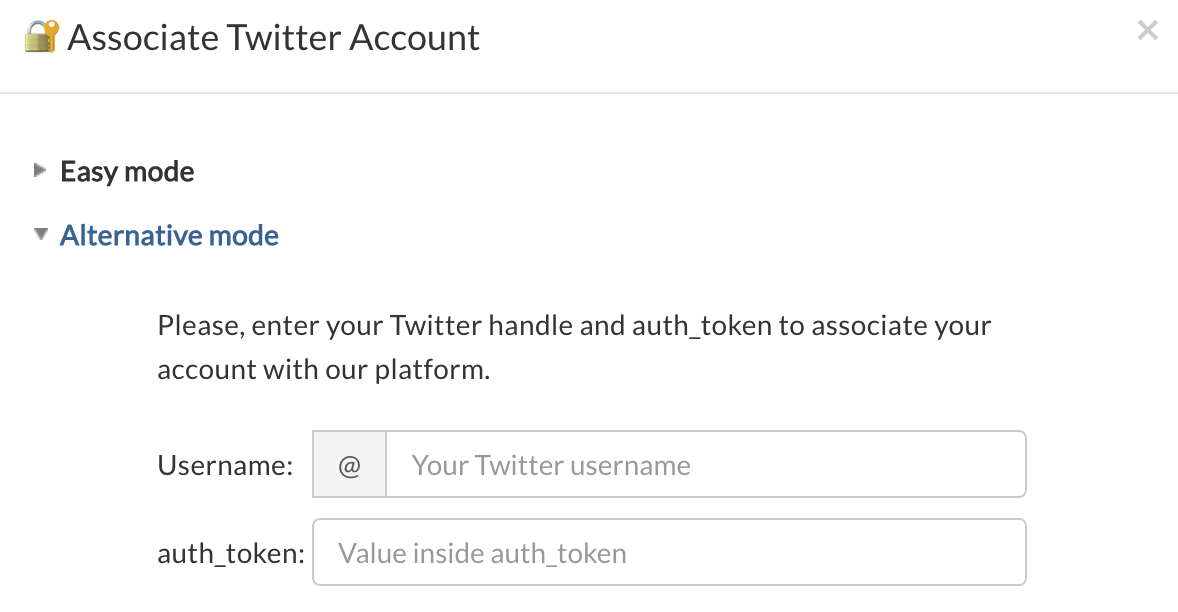Click the phrase 'account with our platform.'
The height and width of the screenshot is (612, 1178).
pos(323,369)
